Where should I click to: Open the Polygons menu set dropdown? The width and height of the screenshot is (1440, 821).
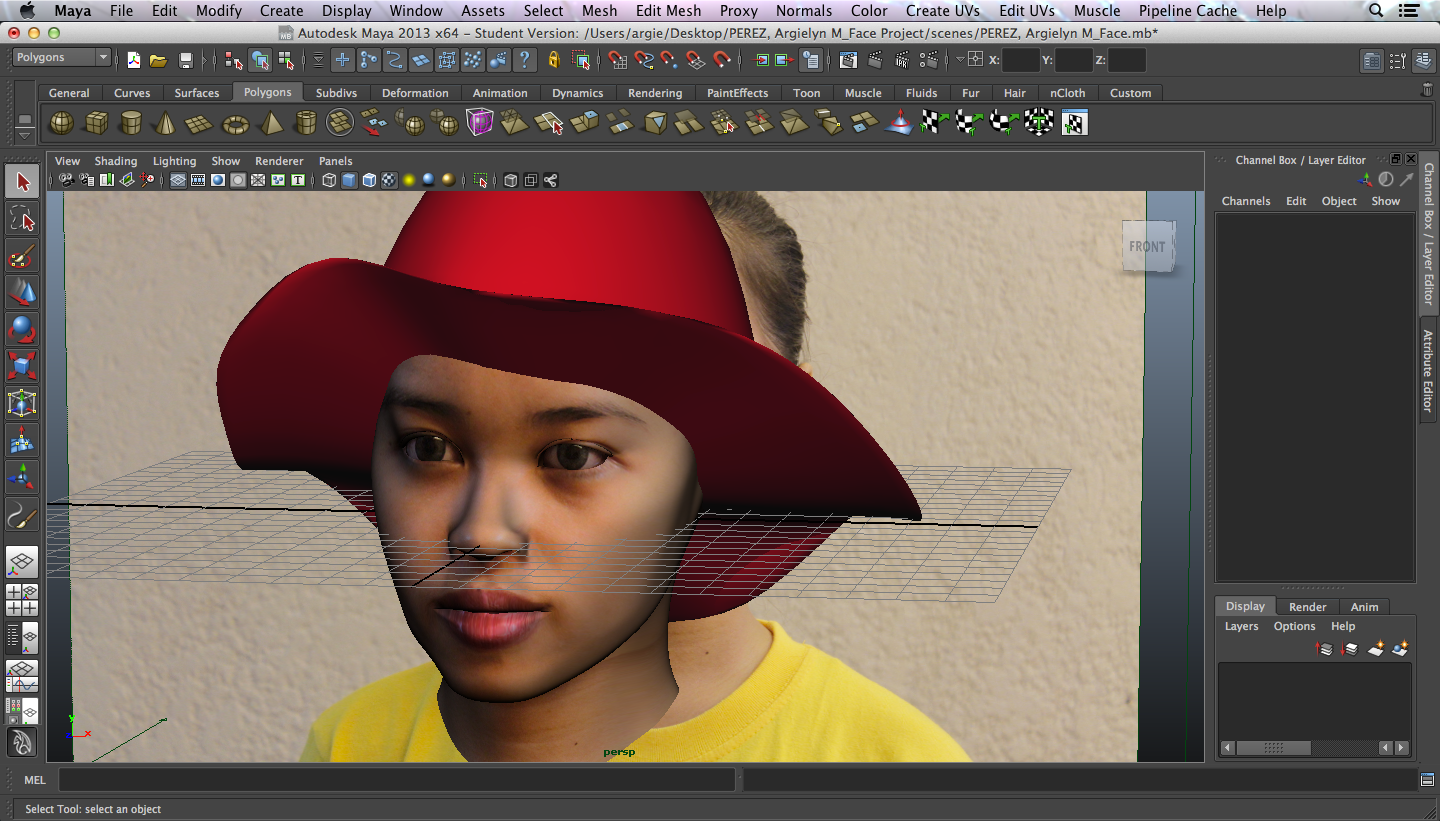pyautogui.click(x=61, y=58)
